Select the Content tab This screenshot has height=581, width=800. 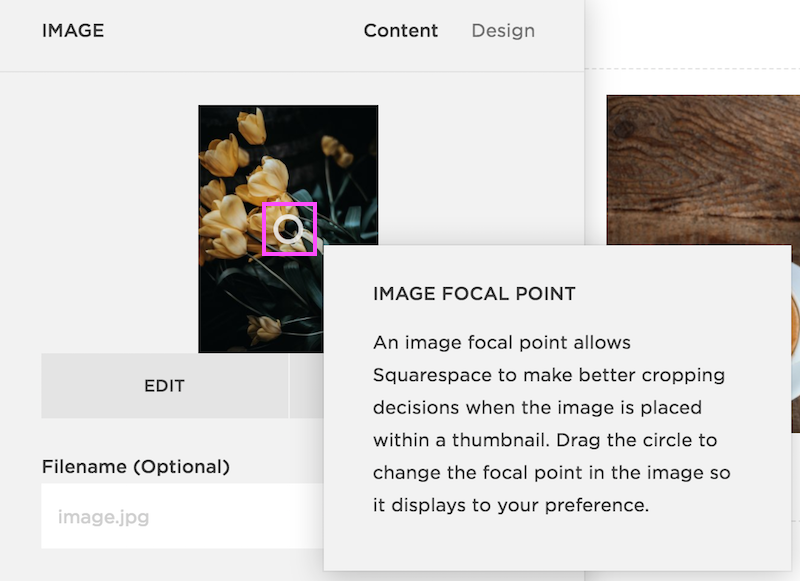point(401,31)
